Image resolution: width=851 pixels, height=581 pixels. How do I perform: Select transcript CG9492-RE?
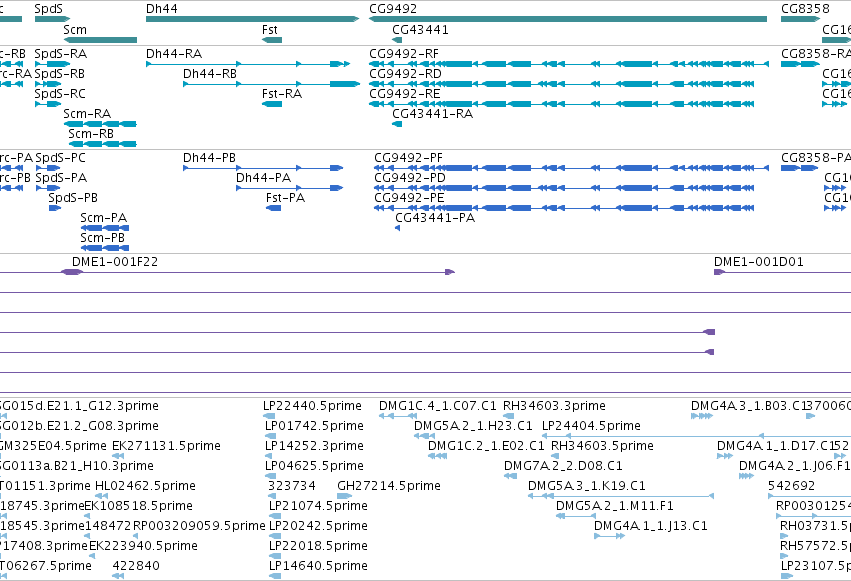[x=562, y=104]
